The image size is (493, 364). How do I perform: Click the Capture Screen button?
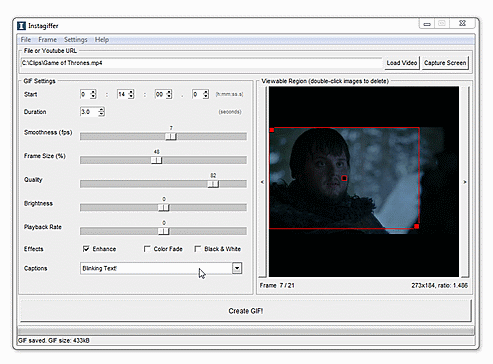(445, 63)
